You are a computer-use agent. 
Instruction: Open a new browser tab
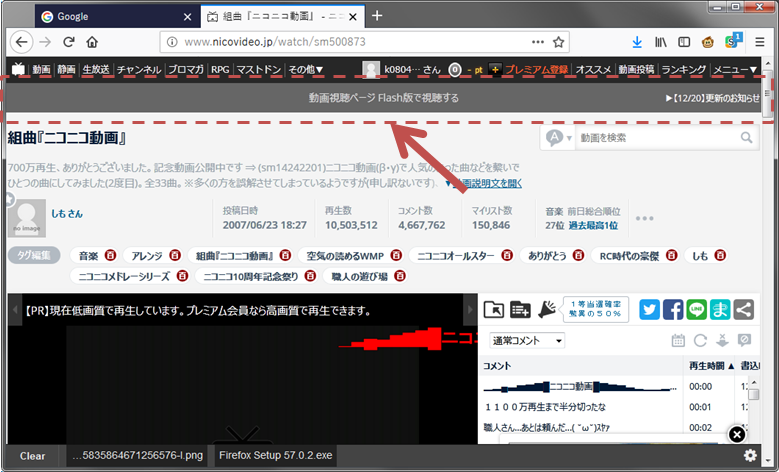pos(377,16)
